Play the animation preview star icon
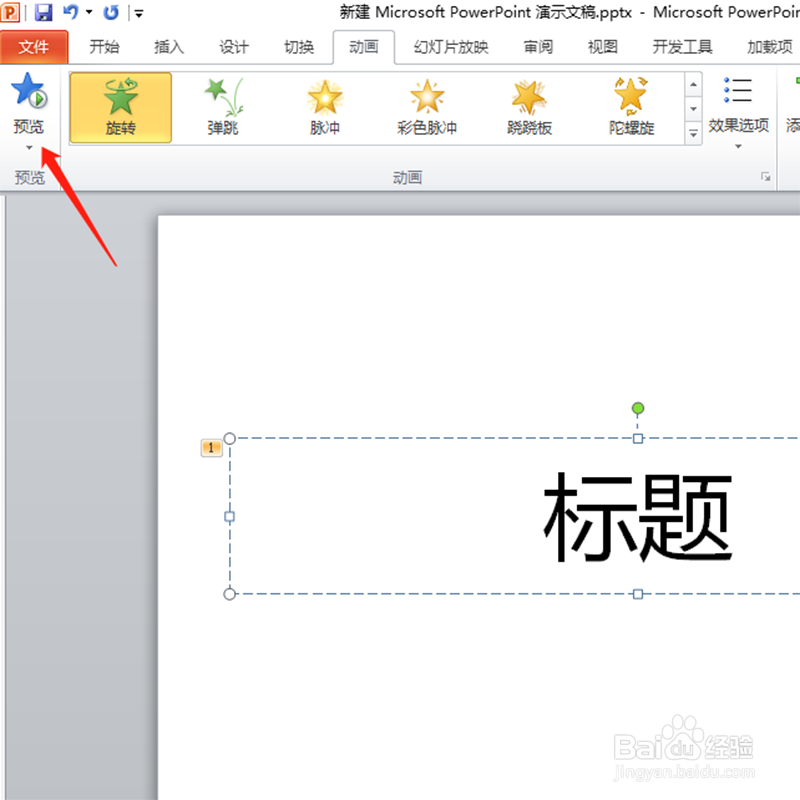800x800 pixels. click(29, 91)
